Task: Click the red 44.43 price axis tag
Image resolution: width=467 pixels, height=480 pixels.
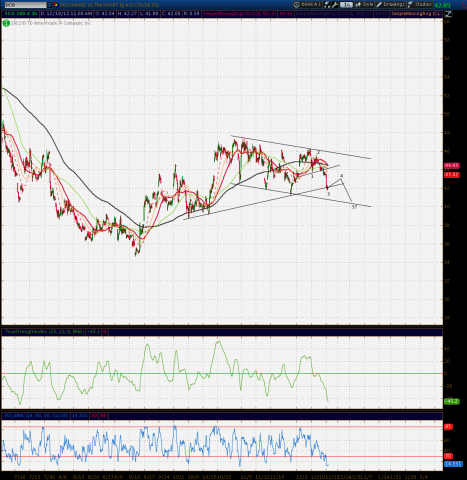Action: click(452, 166)
